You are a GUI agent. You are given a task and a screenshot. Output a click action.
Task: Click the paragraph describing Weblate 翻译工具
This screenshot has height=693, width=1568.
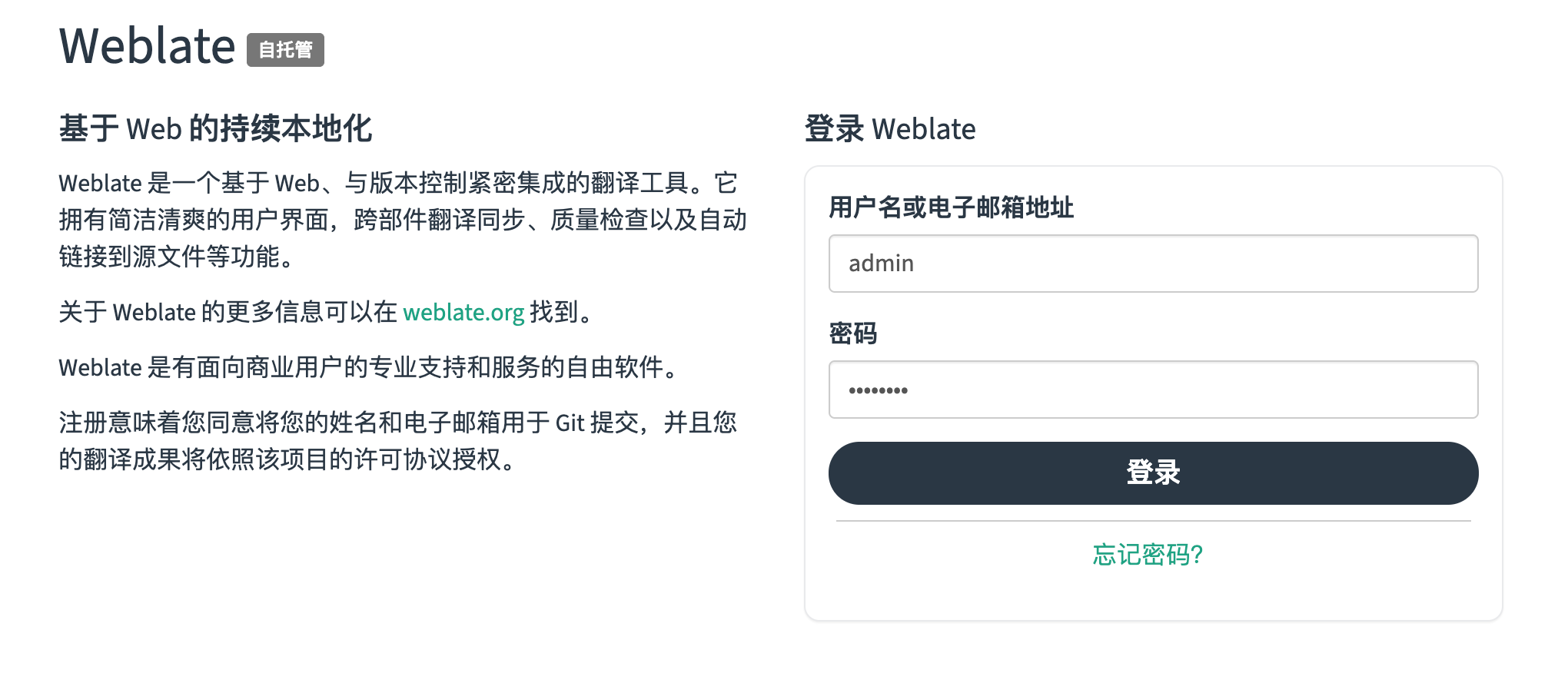coord(403,220)
